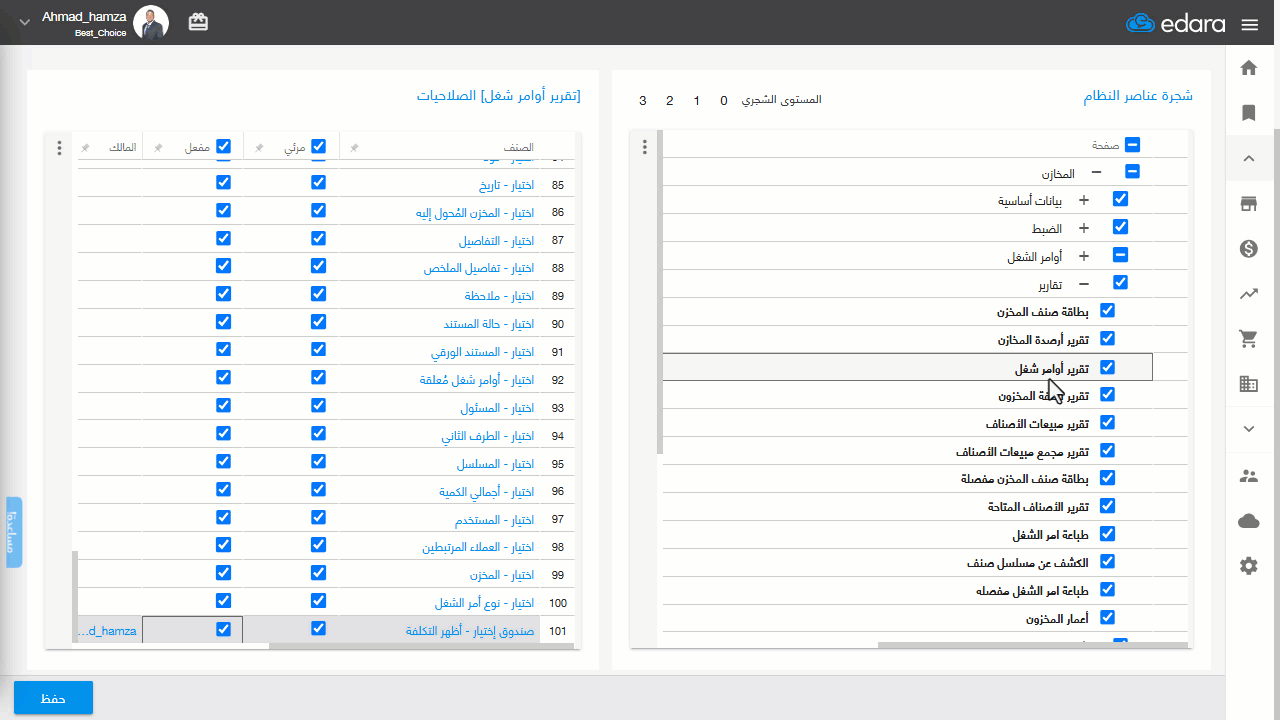Collapse sidebar section with the up chevron
Screen dimensions: 1280x720
(1248, 158)
